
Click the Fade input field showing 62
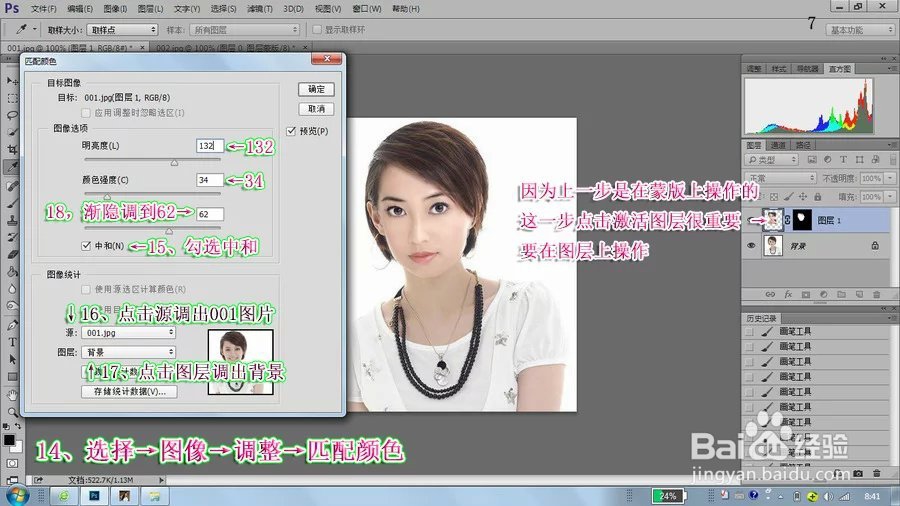point(210,214)
